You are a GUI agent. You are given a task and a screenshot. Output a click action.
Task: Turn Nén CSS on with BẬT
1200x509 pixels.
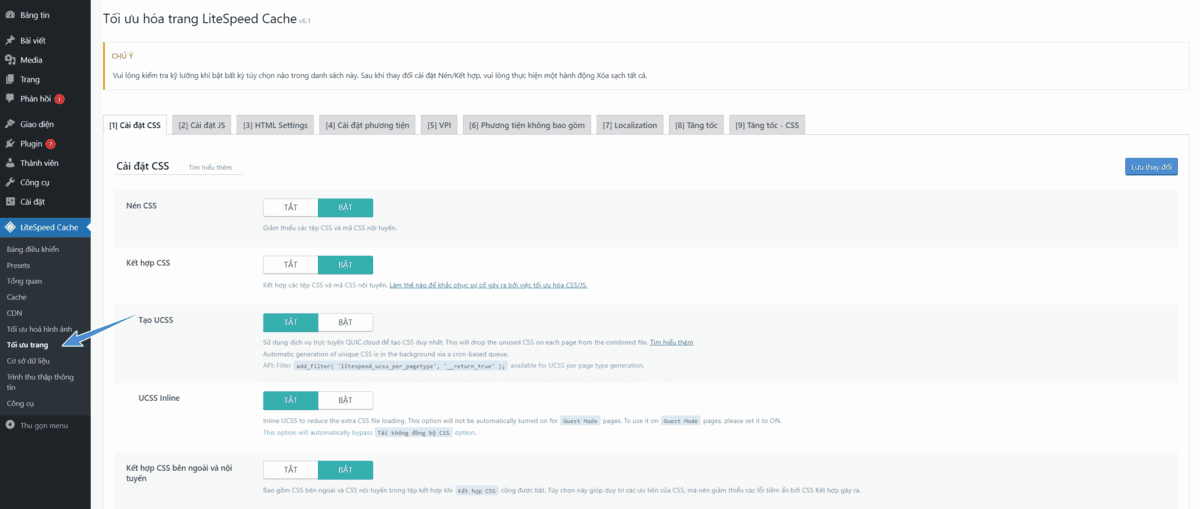[345, 207]
